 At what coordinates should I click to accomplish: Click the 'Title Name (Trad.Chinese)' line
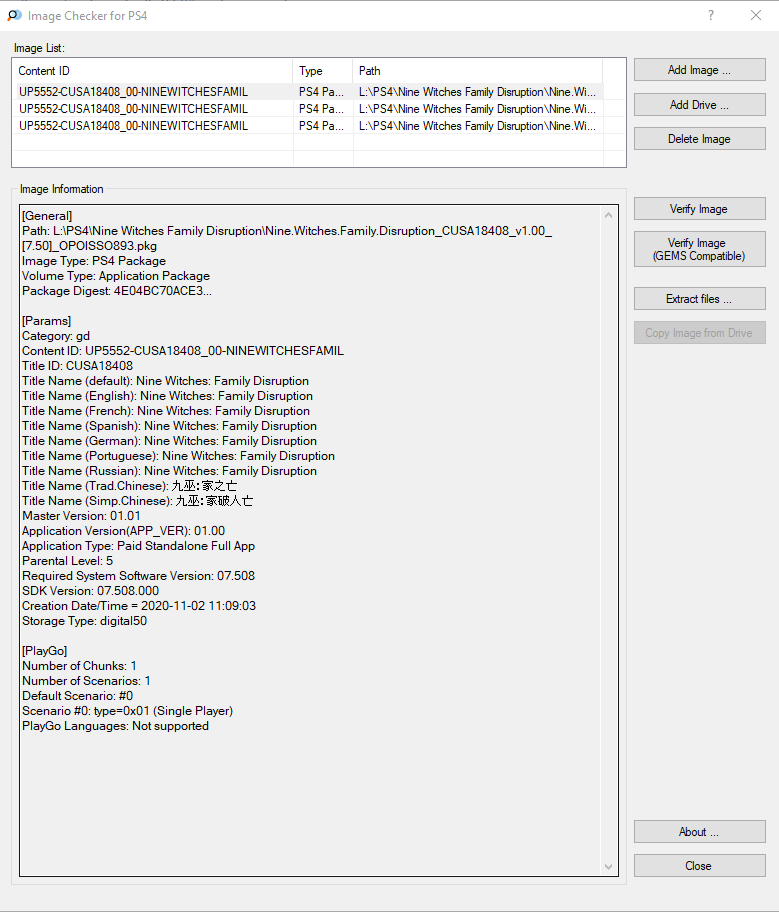tap(130, 486)
